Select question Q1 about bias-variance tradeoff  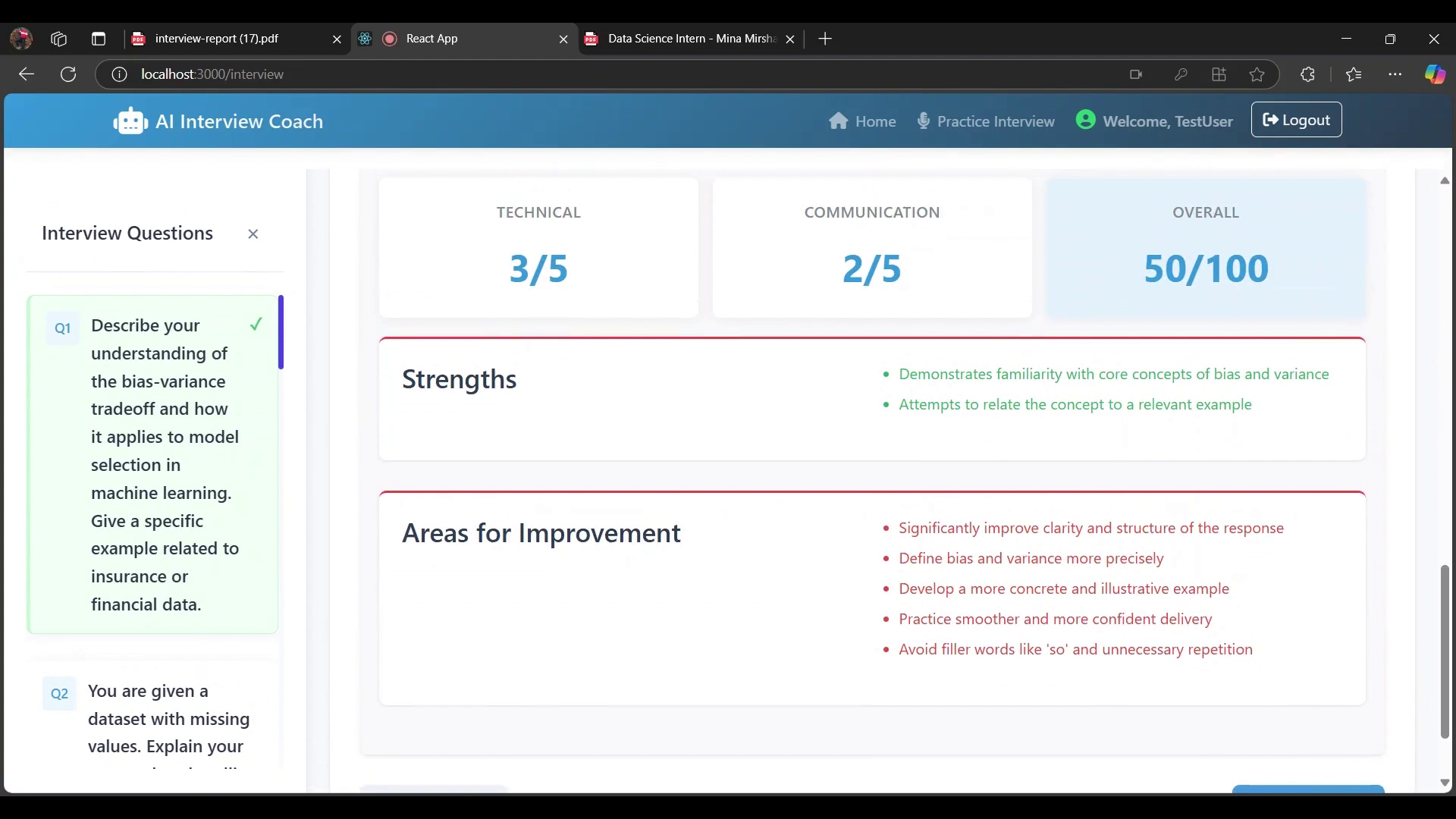(x=152, y=464)
